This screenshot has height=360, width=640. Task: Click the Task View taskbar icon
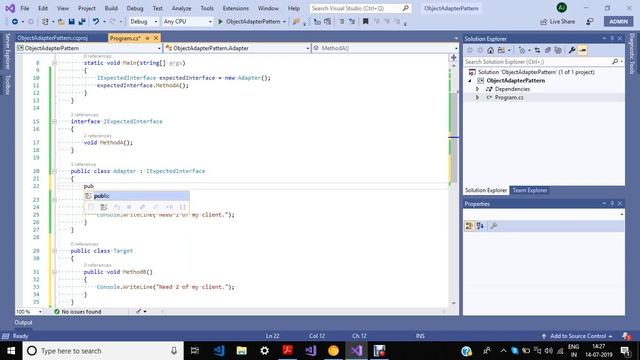tap(195, 351)
